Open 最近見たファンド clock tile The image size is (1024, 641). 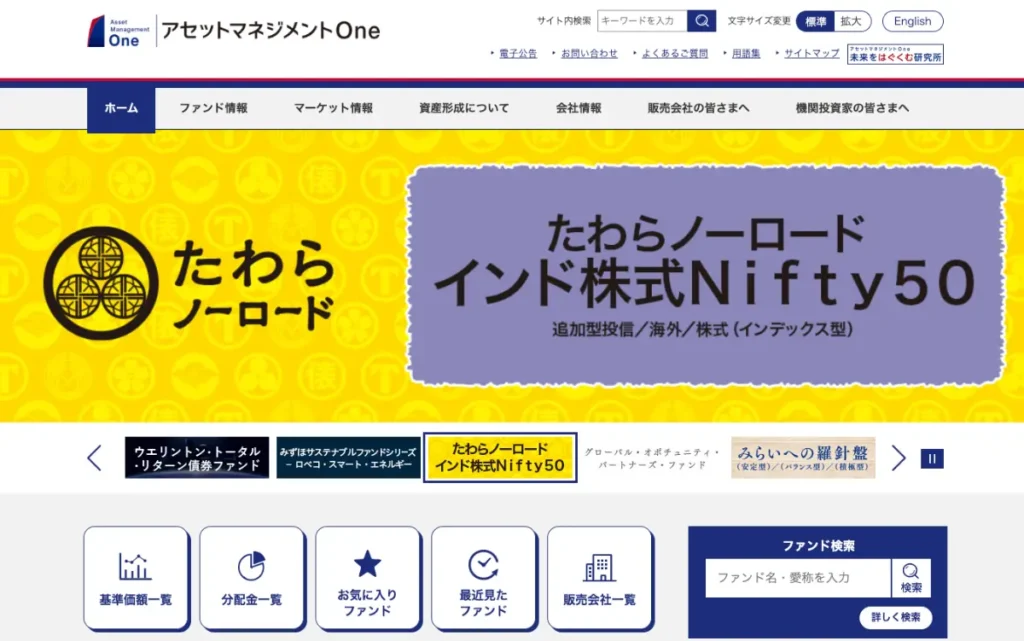coord(483,578)
